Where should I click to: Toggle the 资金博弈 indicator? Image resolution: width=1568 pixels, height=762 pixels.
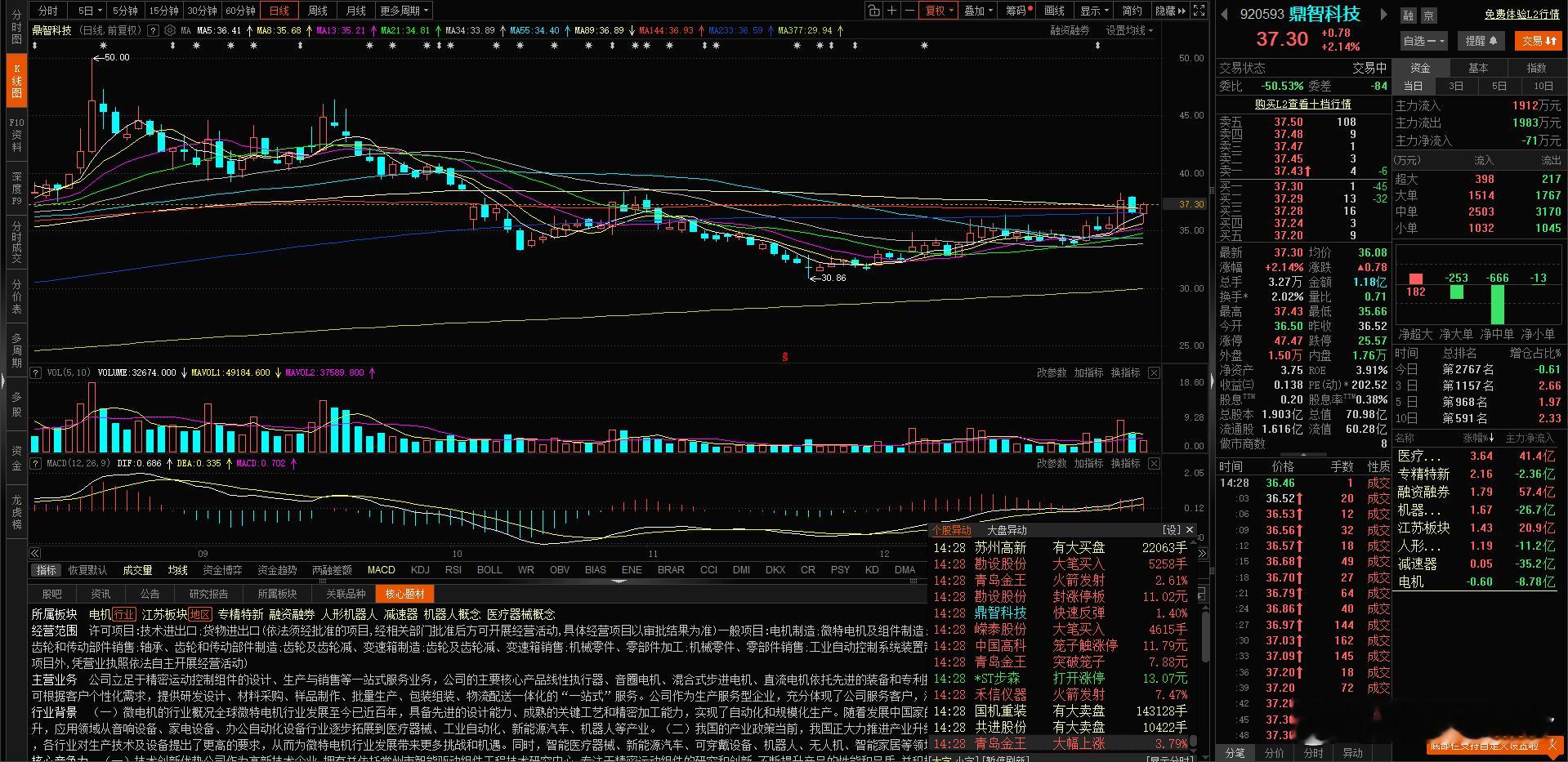pyautogui.click(x=222, y=570)
